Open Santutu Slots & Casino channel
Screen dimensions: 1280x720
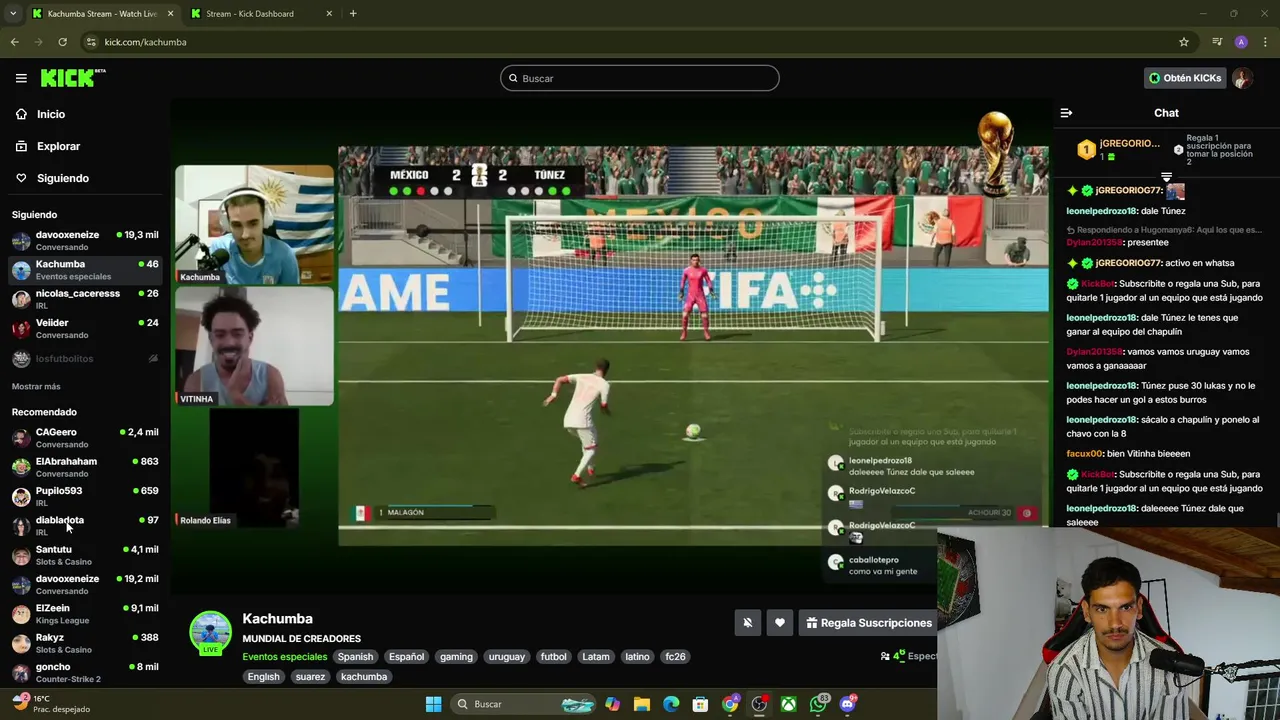84,555
